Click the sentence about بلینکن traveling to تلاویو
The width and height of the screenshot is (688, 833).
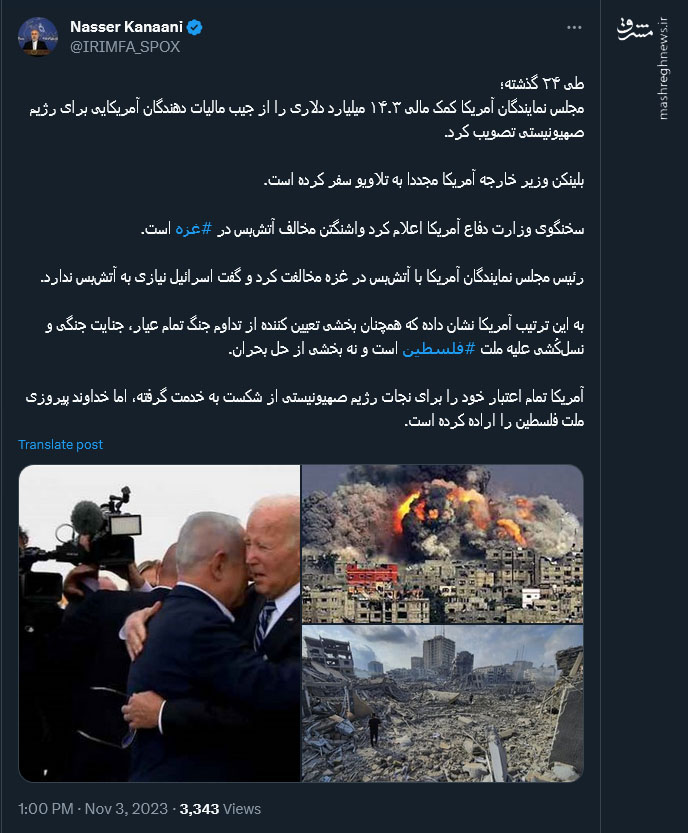click(424, 181)
